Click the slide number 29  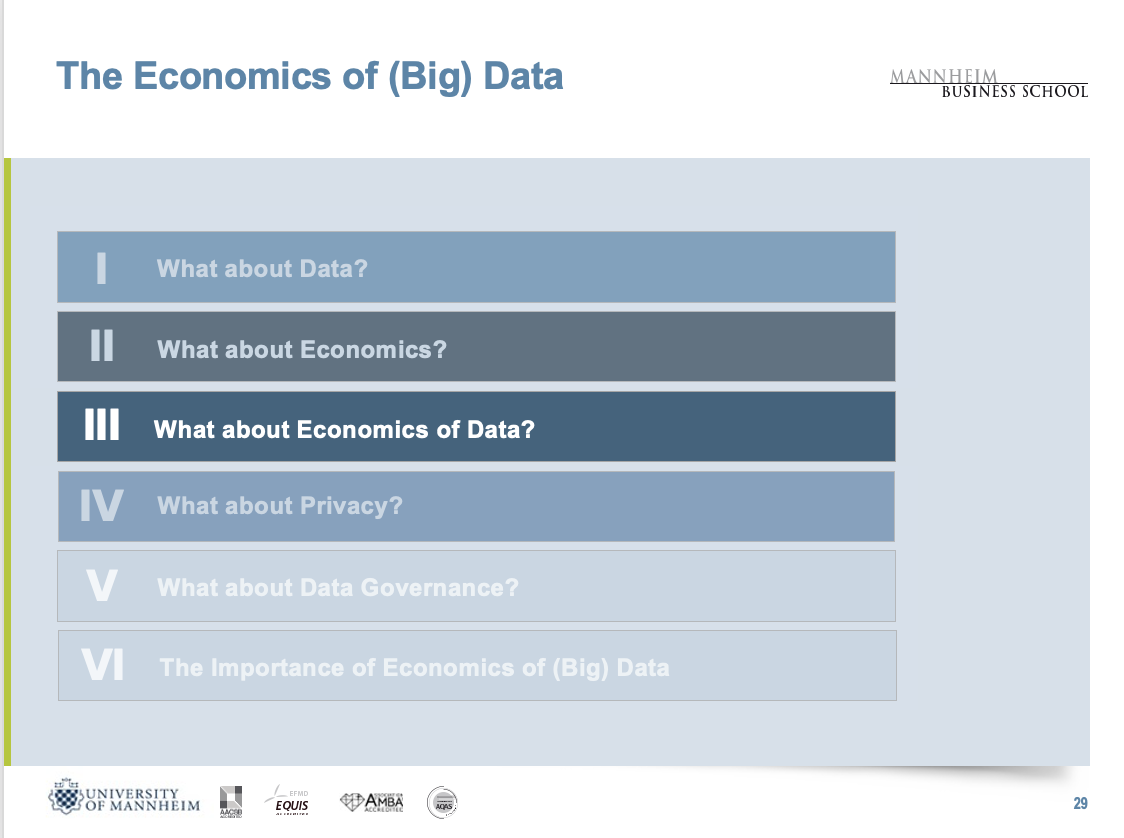[1080, 804]
